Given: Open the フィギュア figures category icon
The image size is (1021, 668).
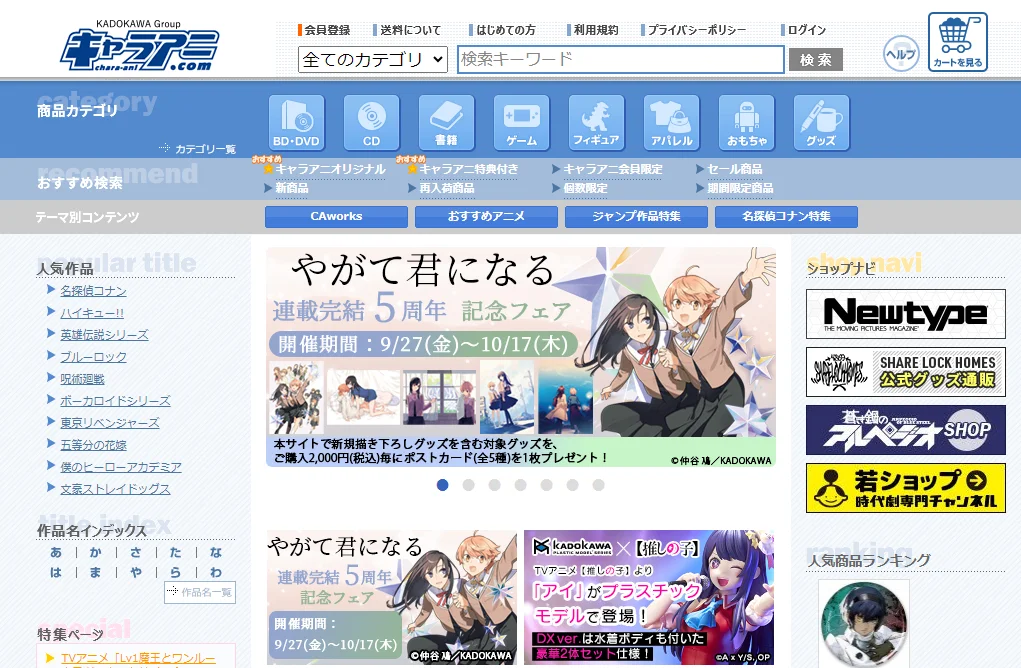Looking at the screenshot, I should tap(596, 122).
